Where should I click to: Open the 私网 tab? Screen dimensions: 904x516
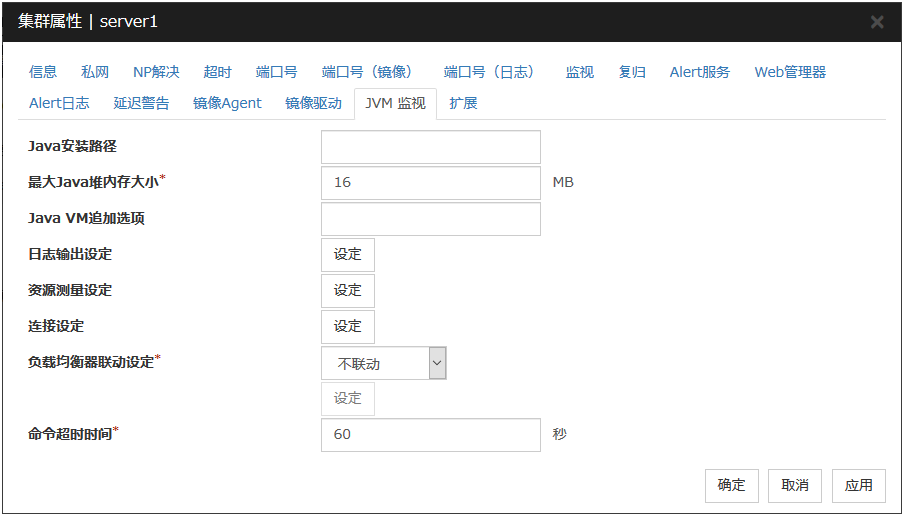click(x=95, y=72)
